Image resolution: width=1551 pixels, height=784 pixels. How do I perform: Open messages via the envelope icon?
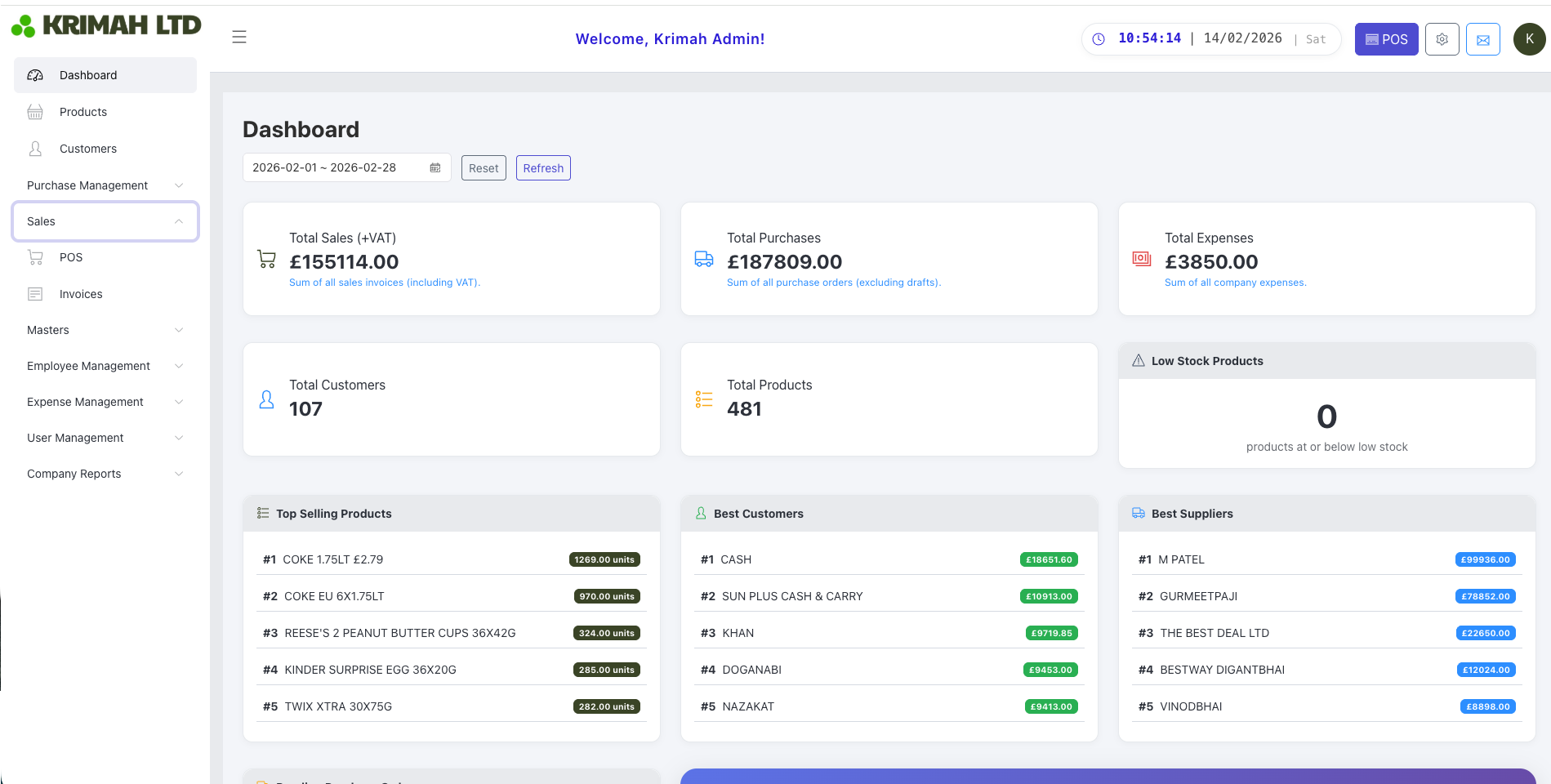1482,38
